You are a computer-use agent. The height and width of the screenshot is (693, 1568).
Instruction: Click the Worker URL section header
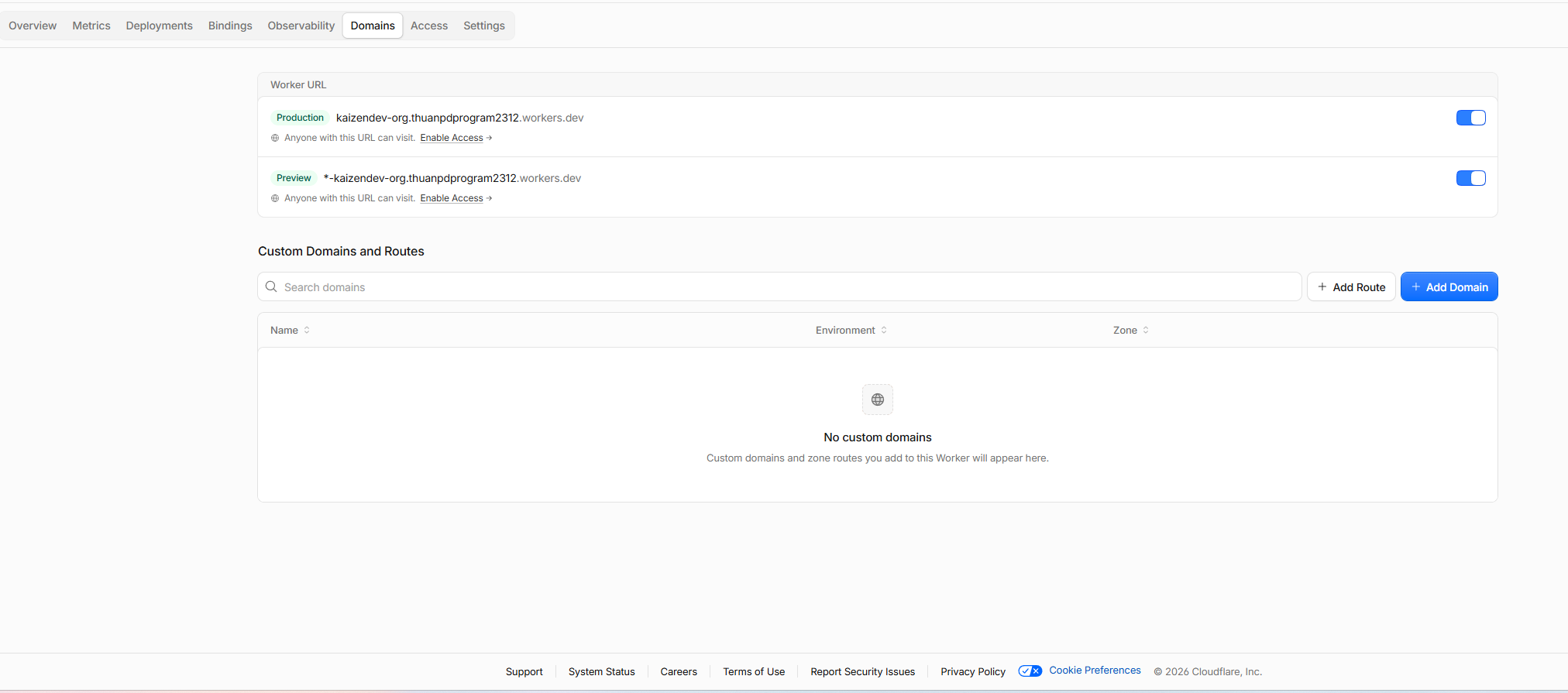(298, 84)
